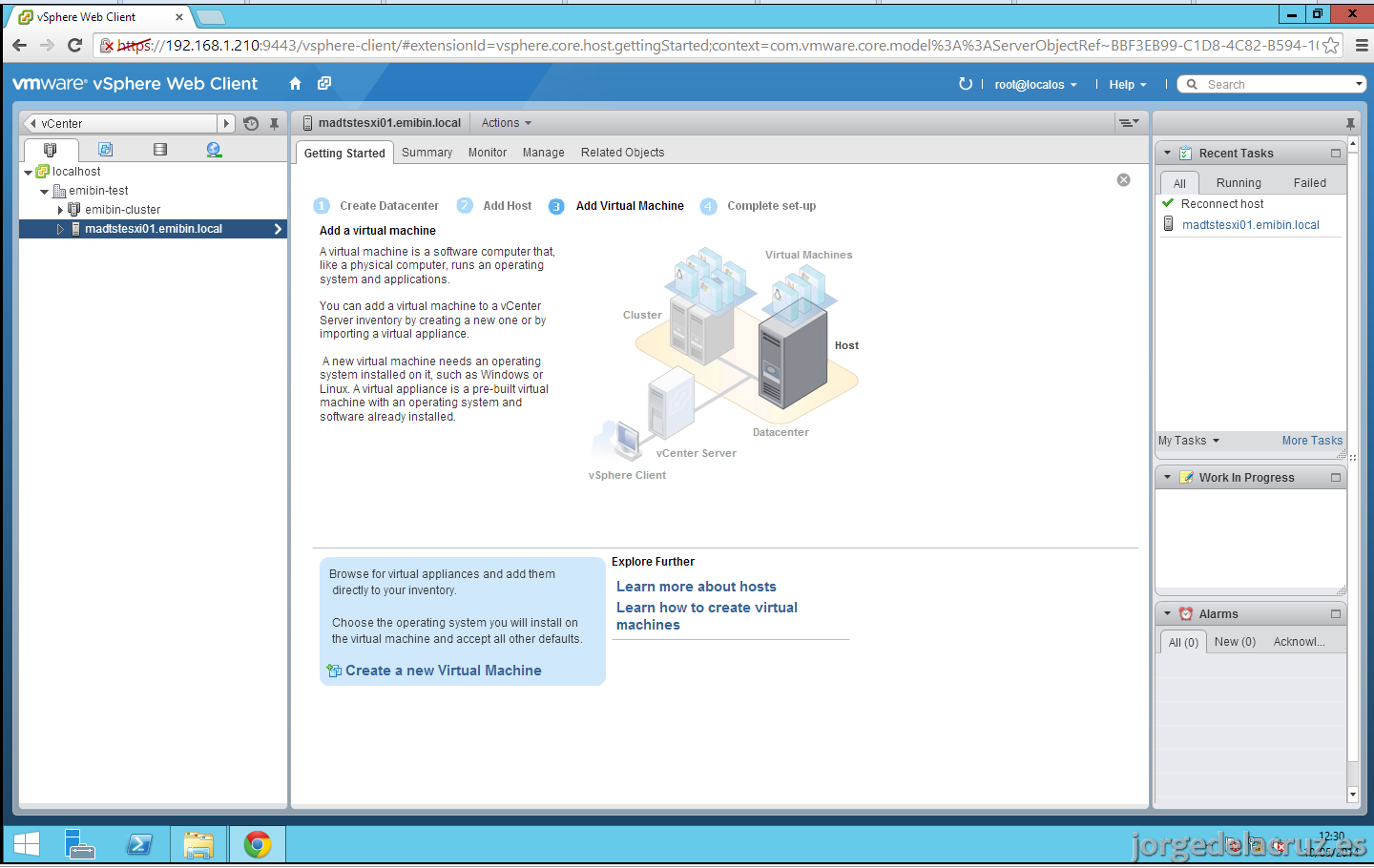
Task: Refresh the vSphere client with the refresh icon
Action: click(966, 84)
